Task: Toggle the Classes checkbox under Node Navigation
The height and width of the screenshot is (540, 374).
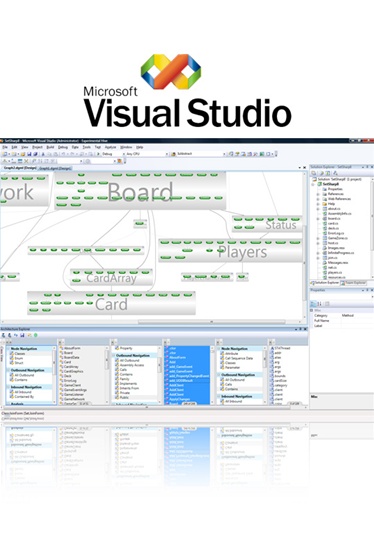Action: tap(12, 354)
